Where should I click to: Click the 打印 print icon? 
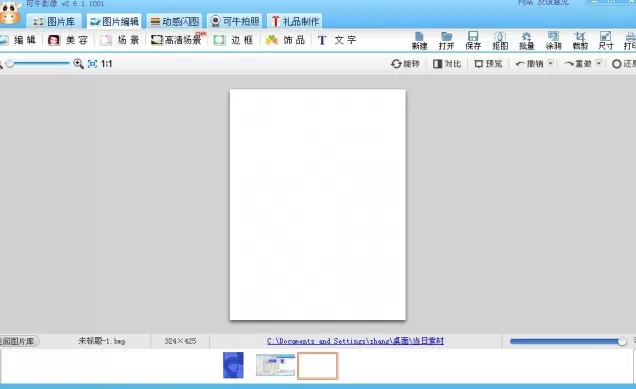click(x=630, y=41)
